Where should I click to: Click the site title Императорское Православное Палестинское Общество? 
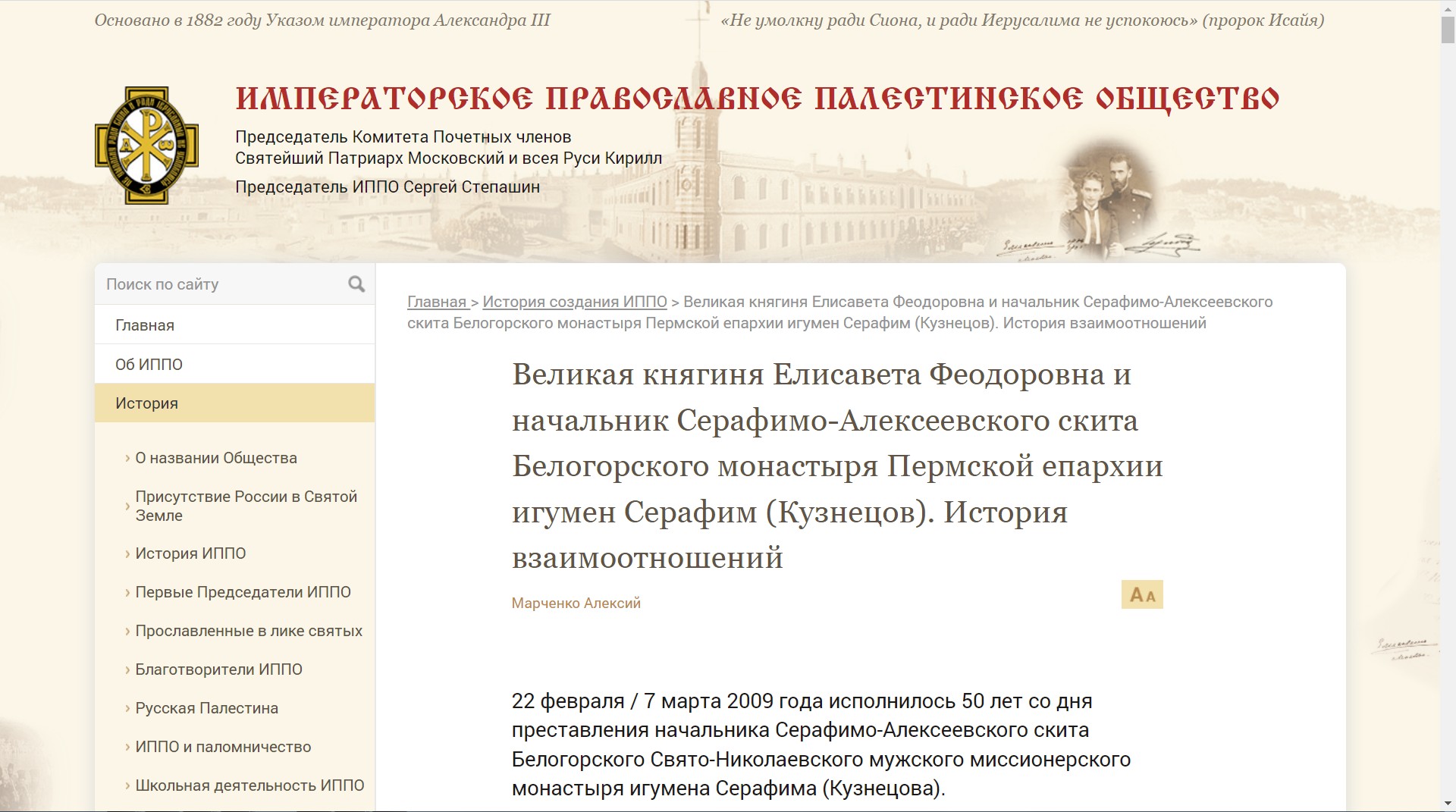point(758,99)
